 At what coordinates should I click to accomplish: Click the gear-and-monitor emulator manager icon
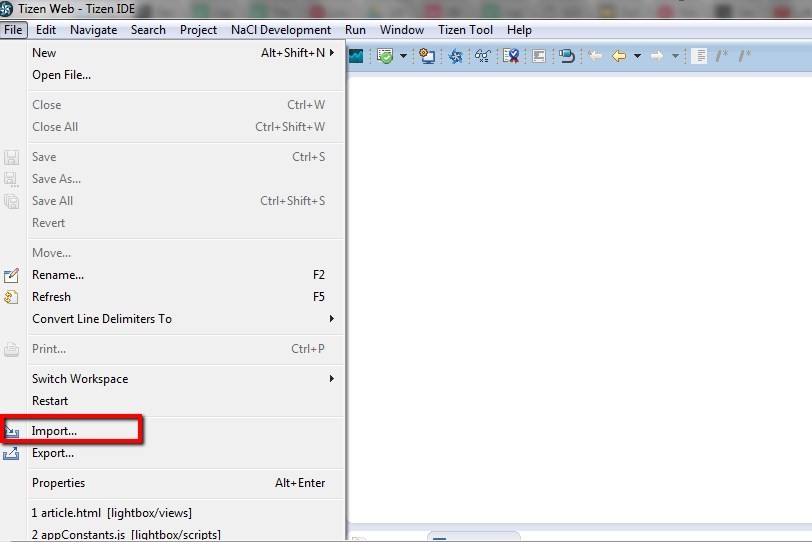(x=427, y=56)
